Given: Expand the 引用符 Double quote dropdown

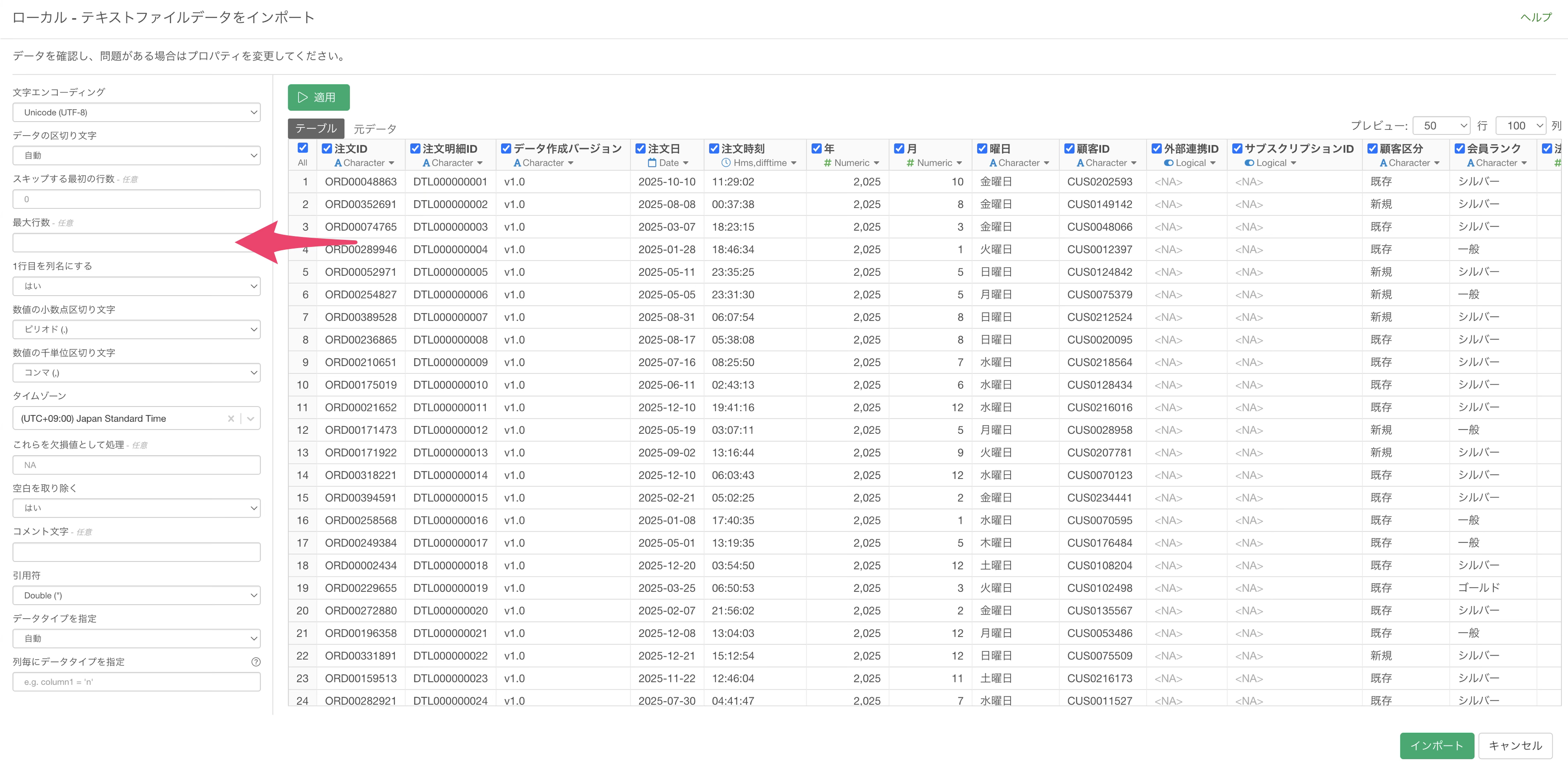Looking at the screenshot, I should point(136,595).
